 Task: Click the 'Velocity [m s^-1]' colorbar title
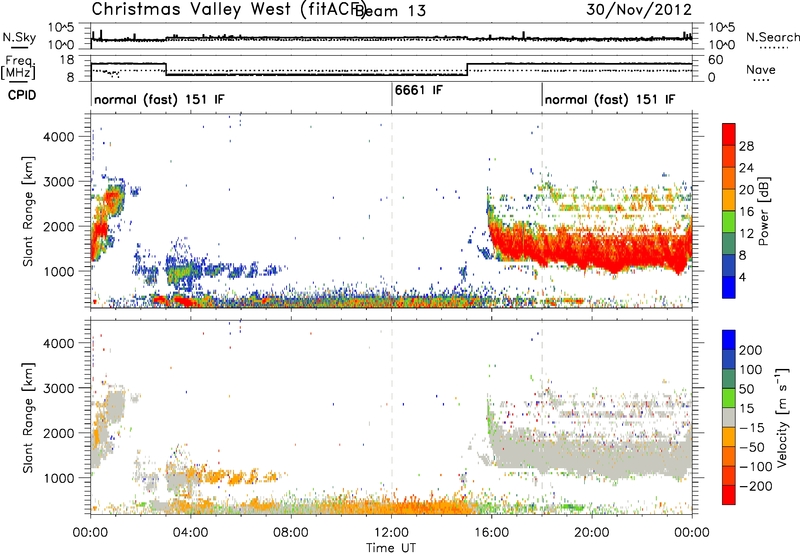coord(783,417)
